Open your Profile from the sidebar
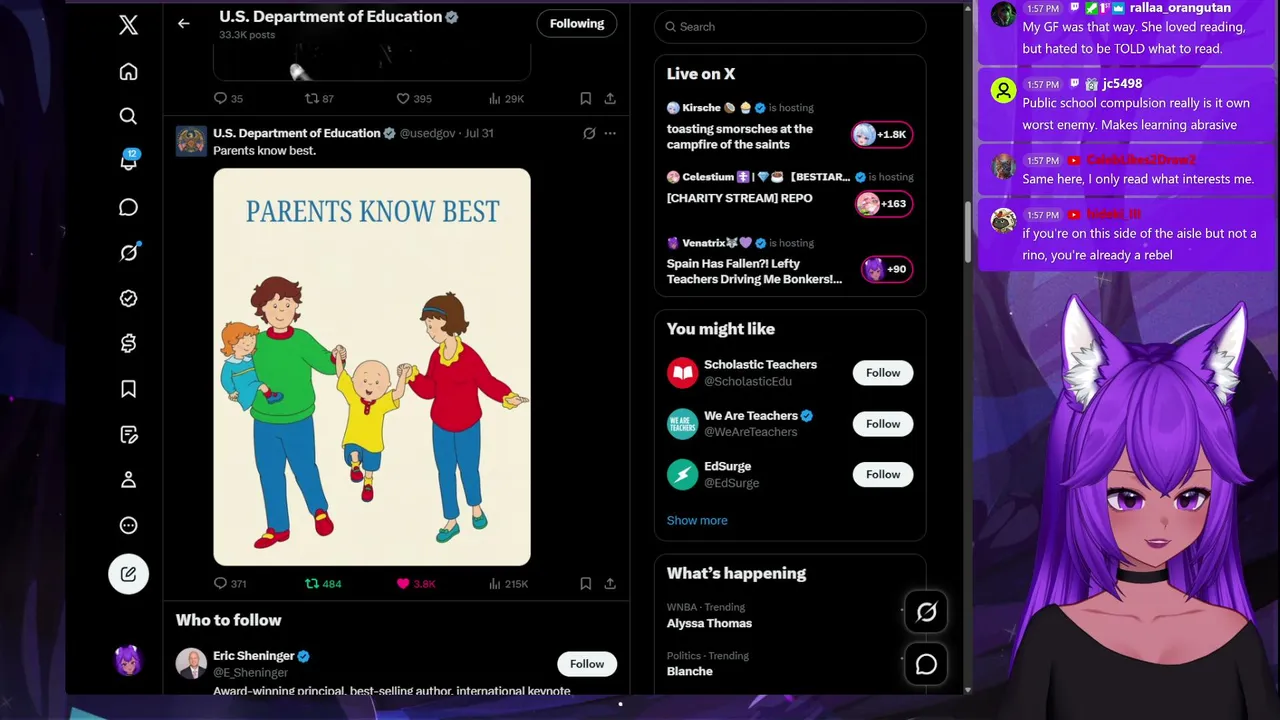This screenshot has width=1280, height=720. [x=128, y=480]
